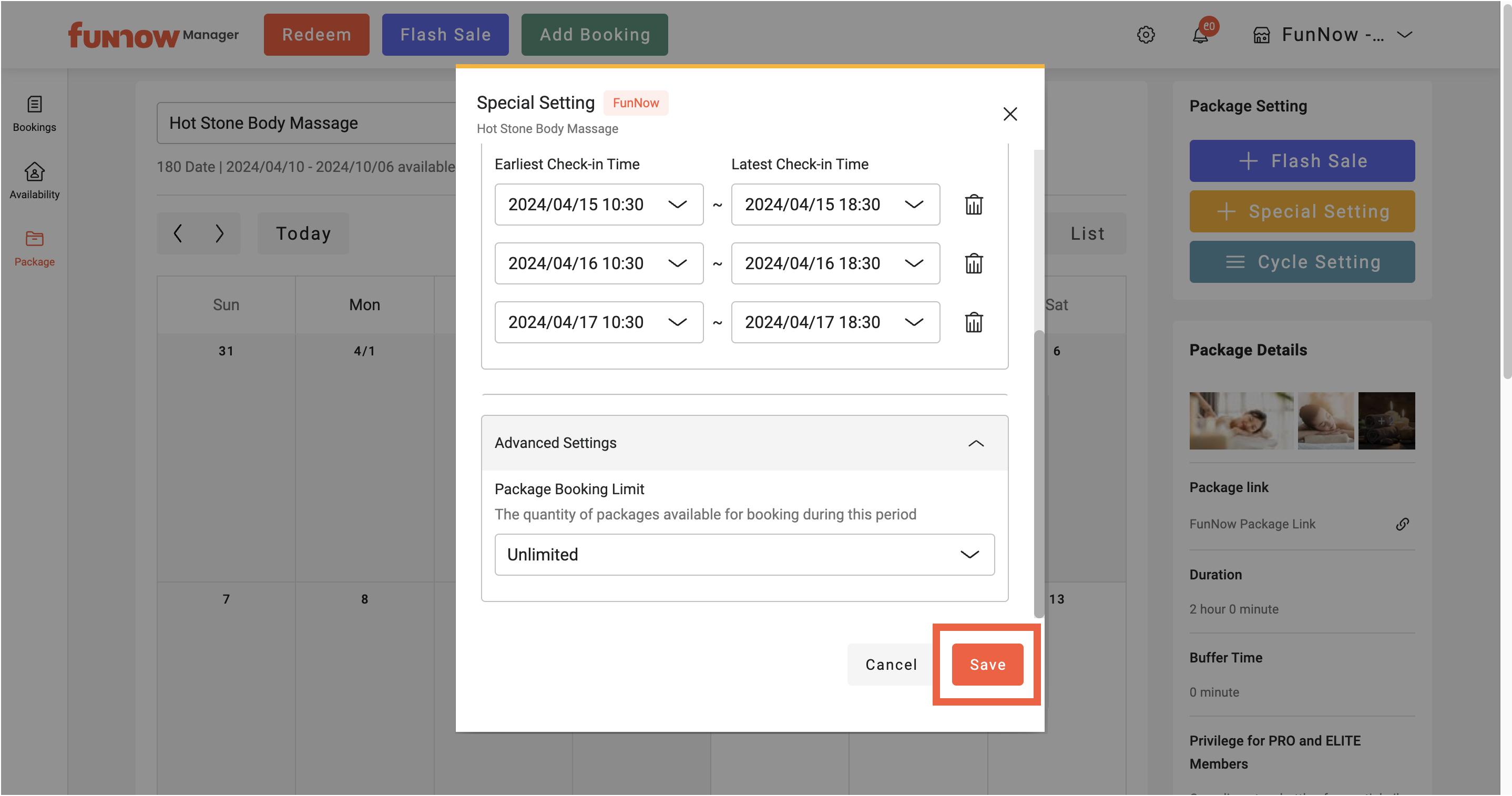This screenshot has height=796, width=1512.
Task: Select calendar date 4/1
Action: 364,351
